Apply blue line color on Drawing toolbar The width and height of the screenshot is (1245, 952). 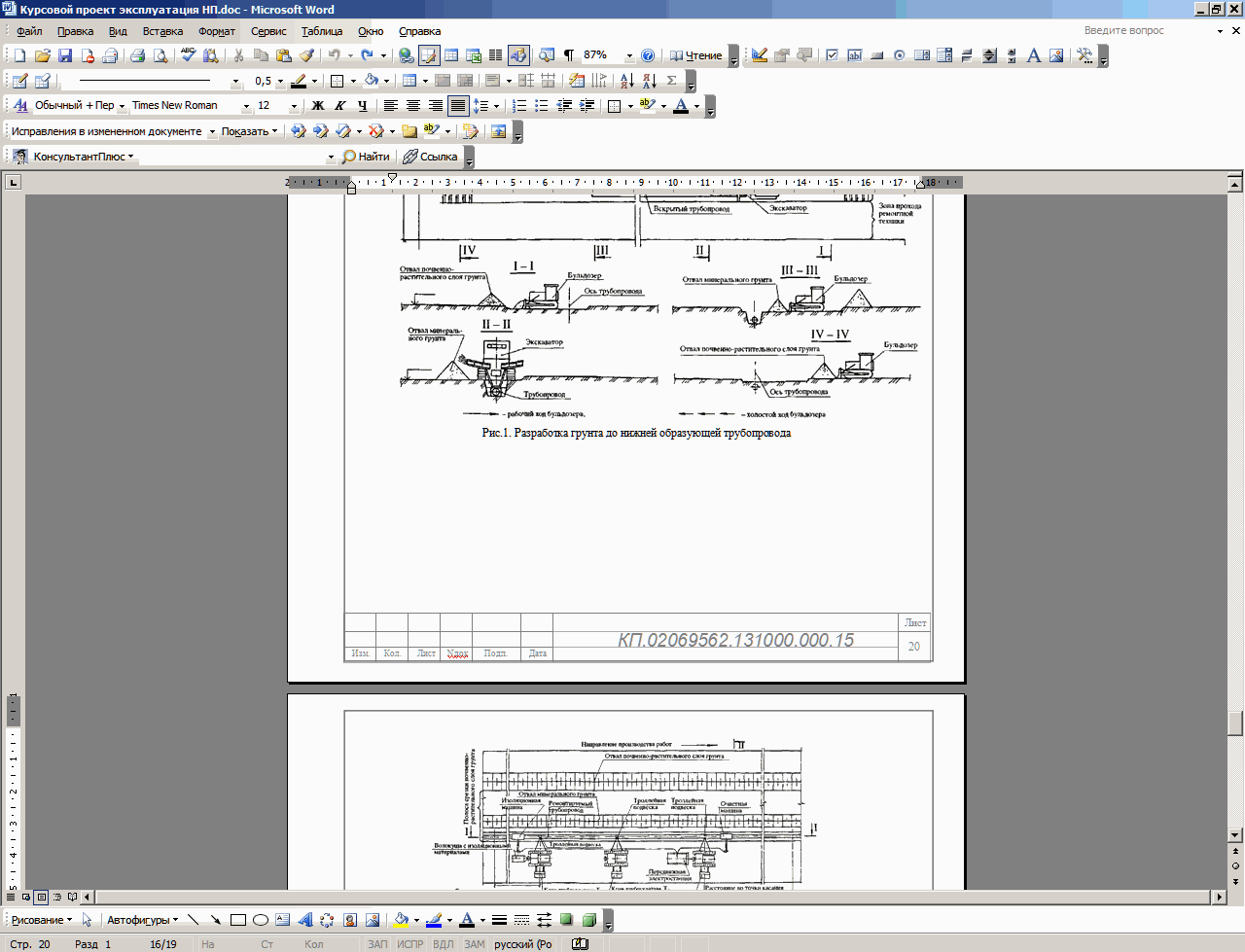coord(434,919)
